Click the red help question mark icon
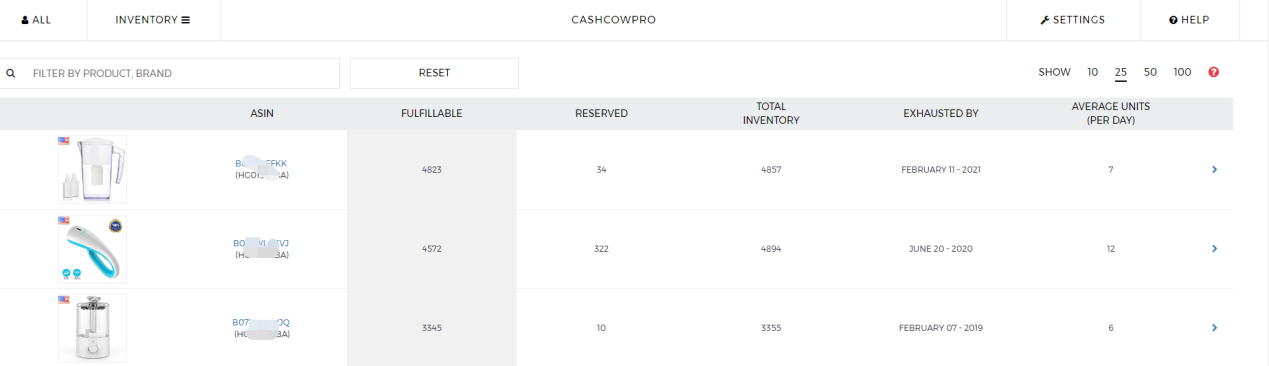 1214,72
